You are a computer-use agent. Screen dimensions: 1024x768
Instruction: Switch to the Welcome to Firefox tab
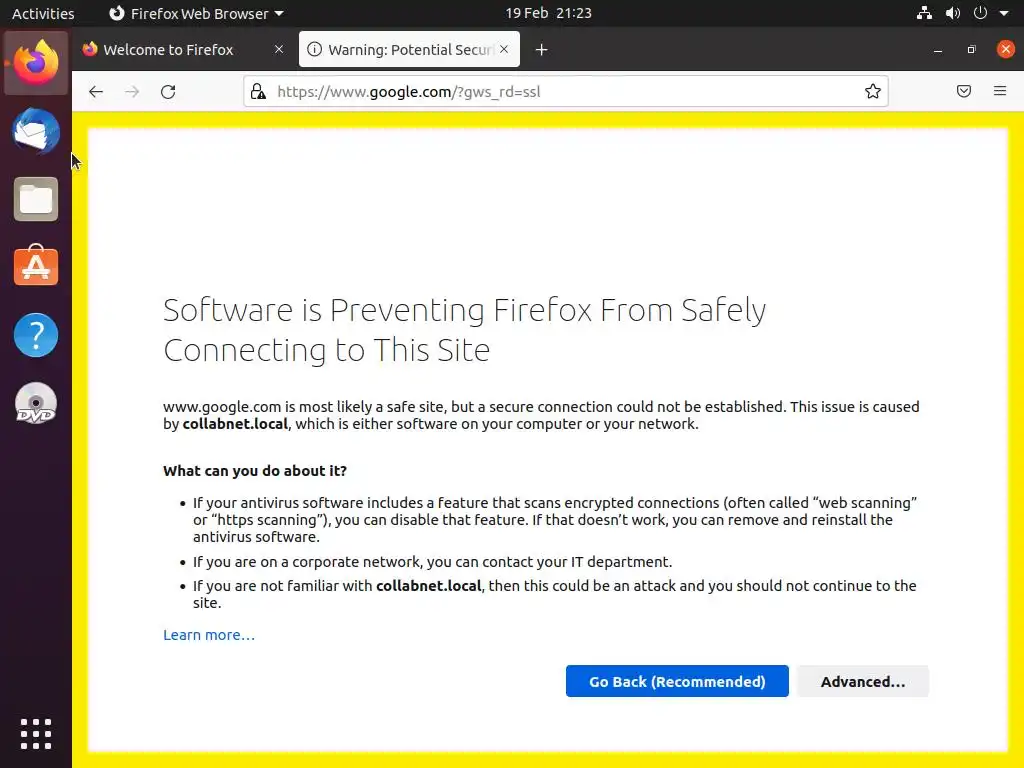click(168, 50)
